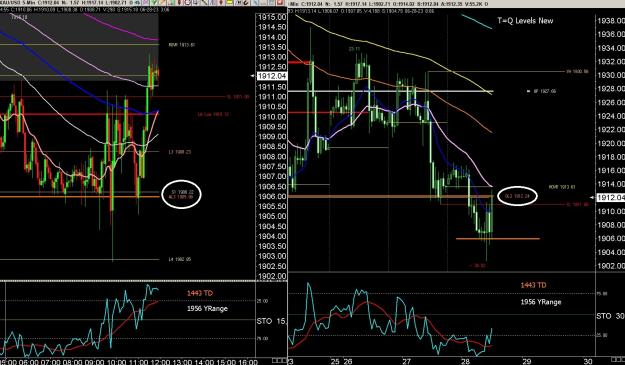Click the 1926.00 level on right price axis
This screenshot has height=365, width=625.
(611, 102)
